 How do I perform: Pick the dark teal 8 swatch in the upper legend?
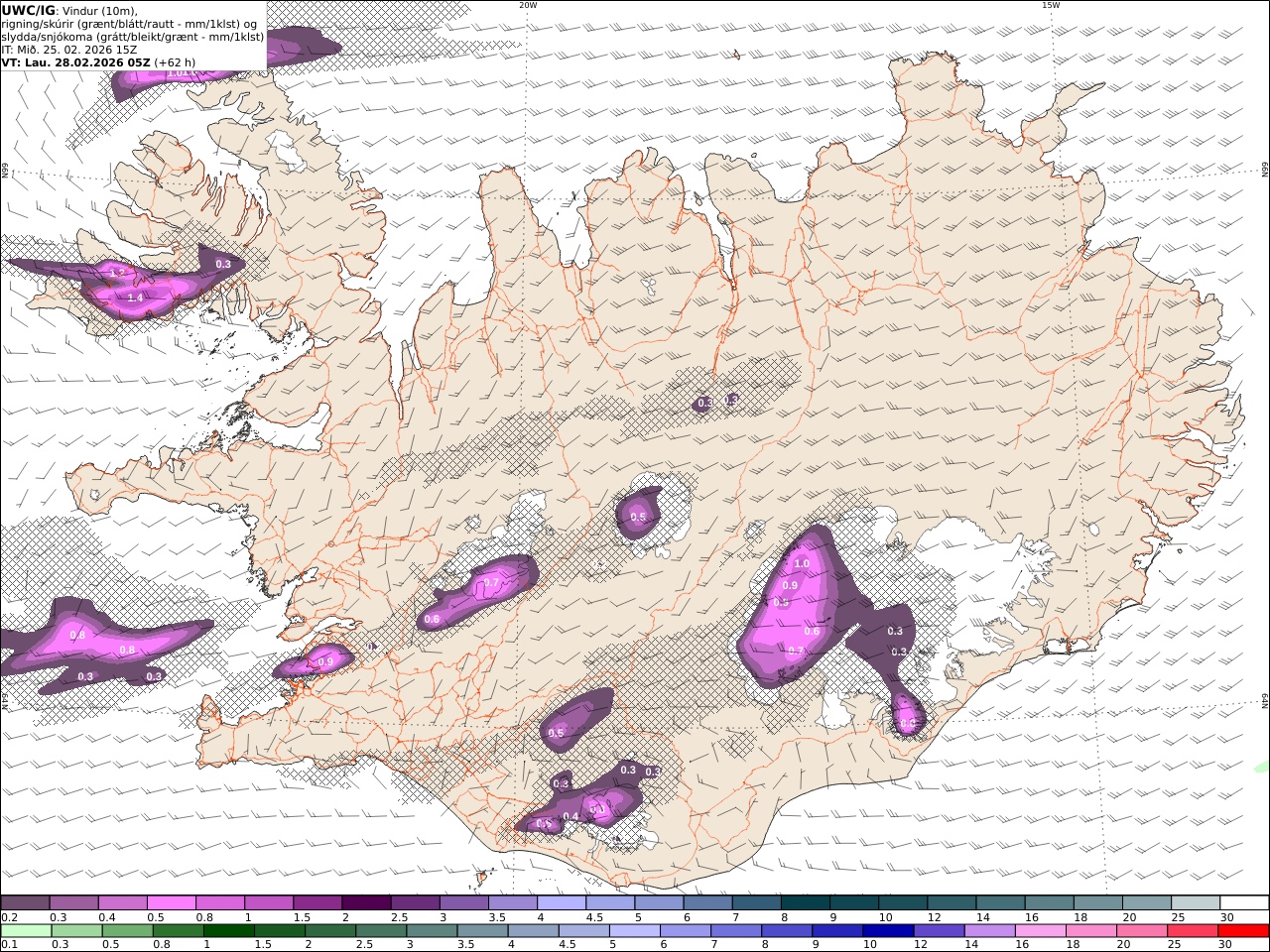pos(806,903)
